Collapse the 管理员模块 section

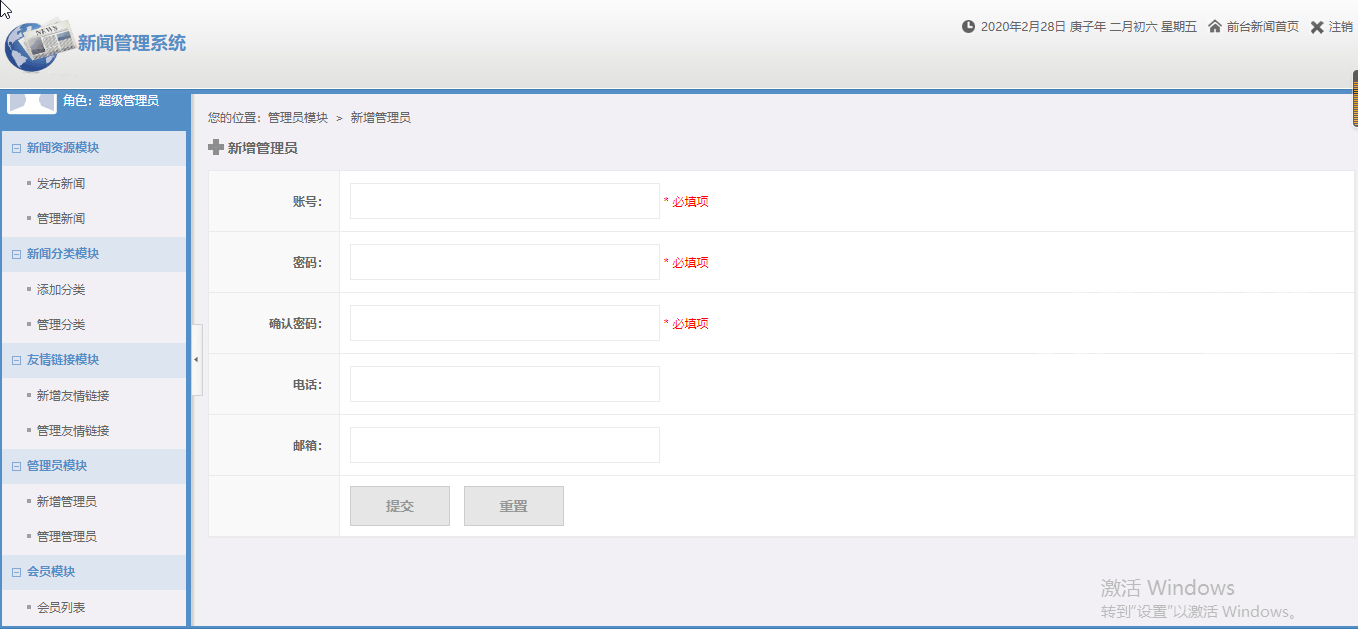pyautogui.click(x=16, y=466)
